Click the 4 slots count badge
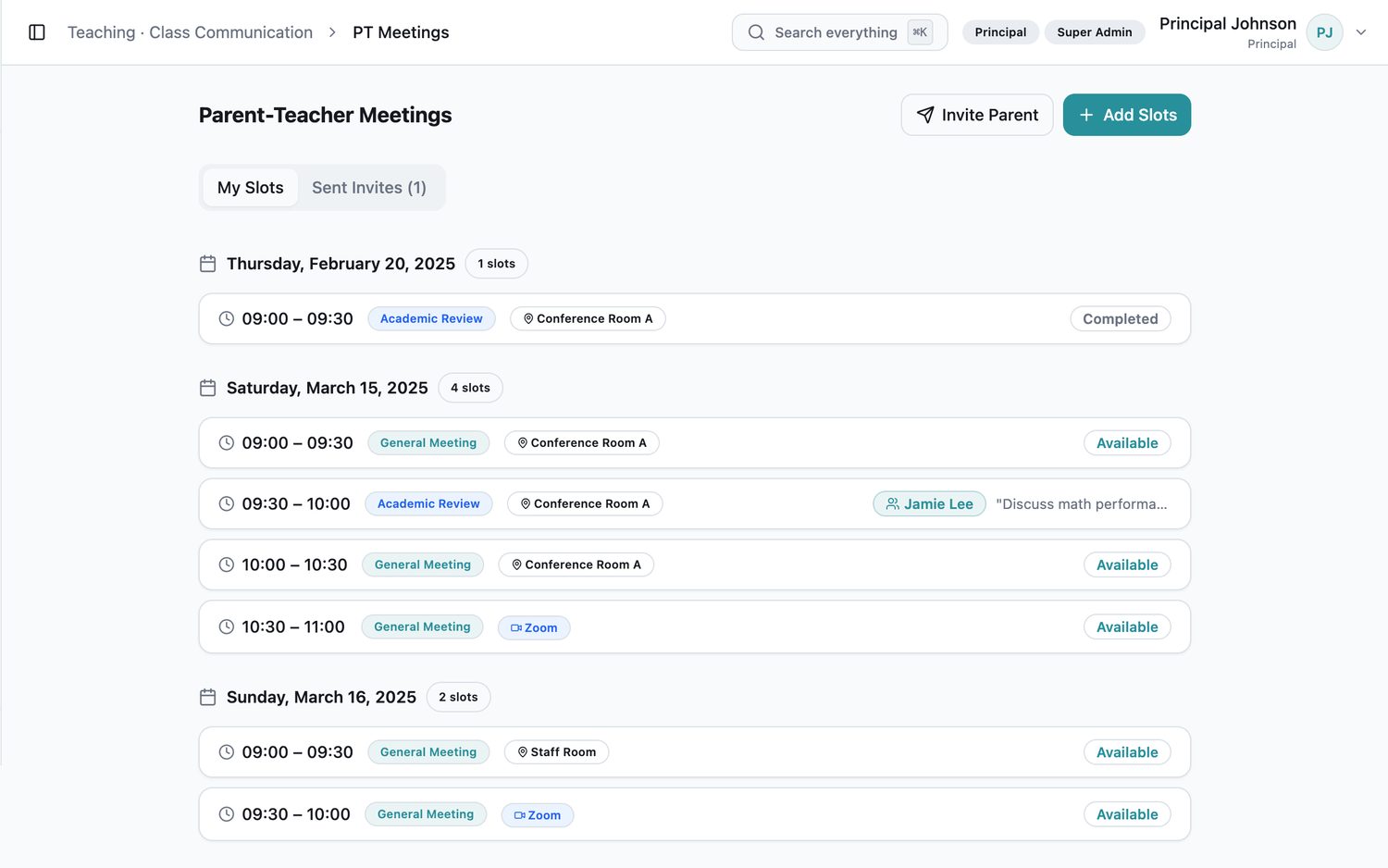Viewport: 1388px width, 868px height. point(470,388)
